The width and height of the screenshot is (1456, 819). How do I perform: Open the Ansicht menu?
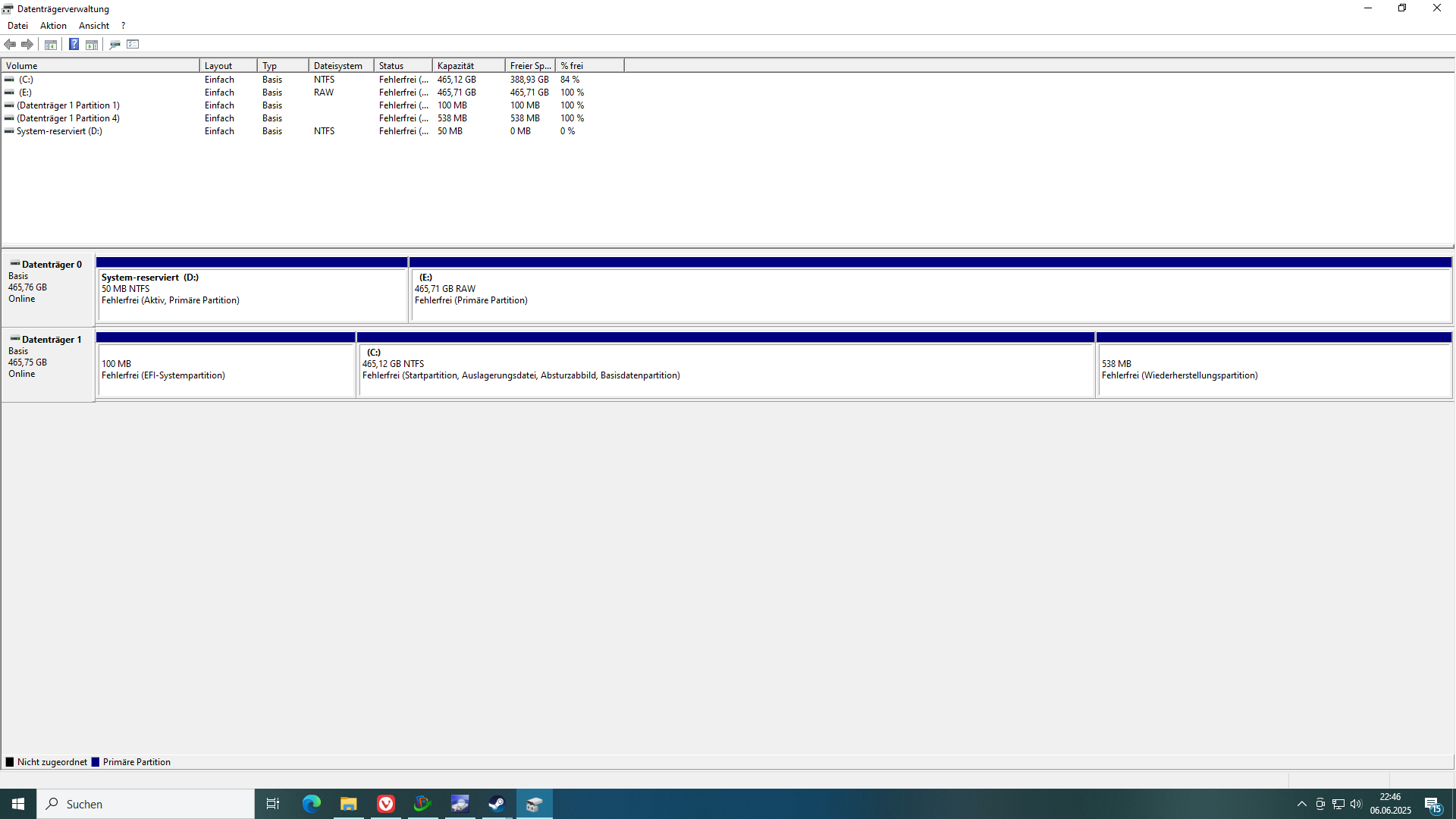coord(94,26)
